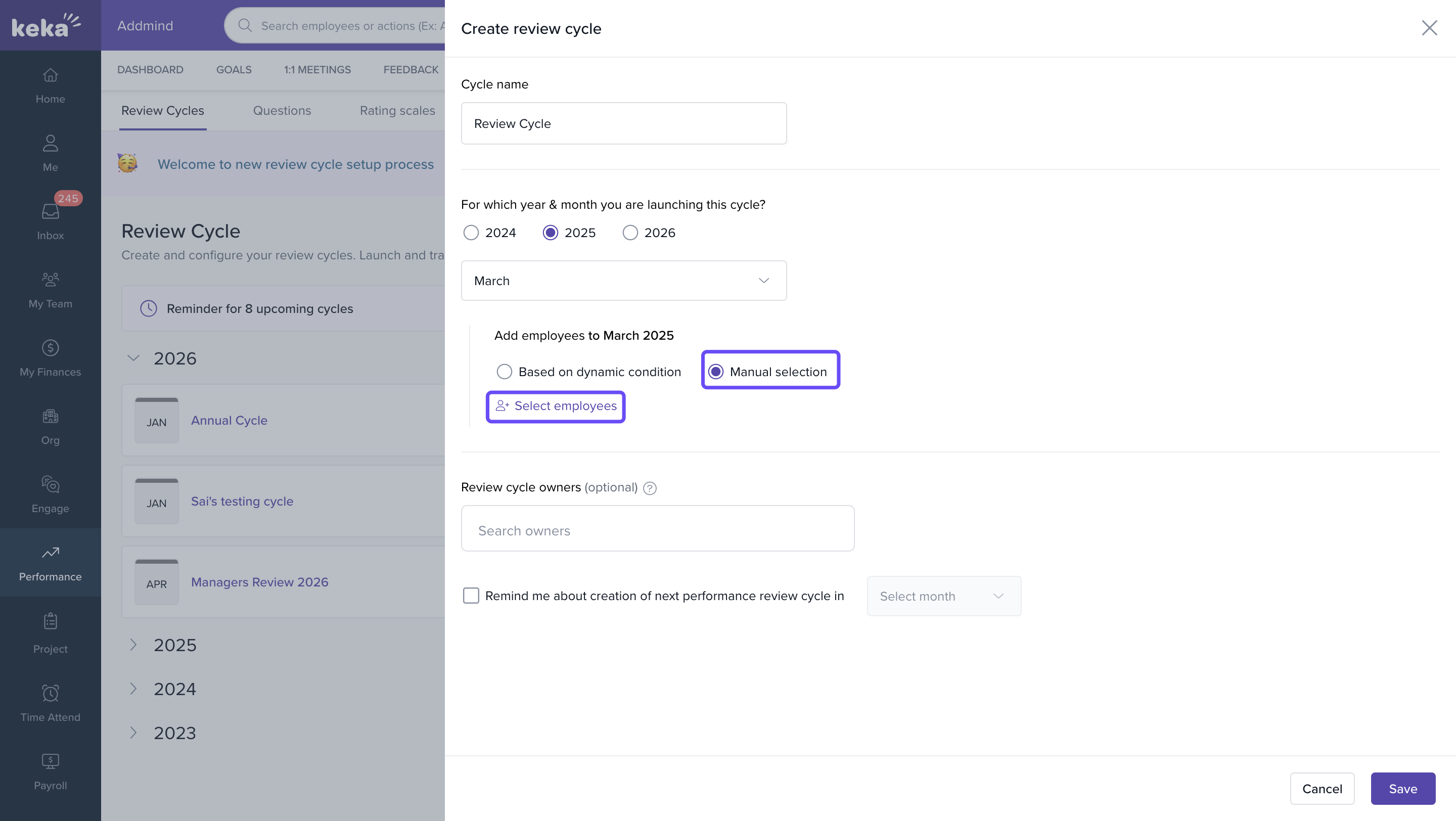Click the Engage chat icon
1456x821 pixels.
[x=51, y=484]
